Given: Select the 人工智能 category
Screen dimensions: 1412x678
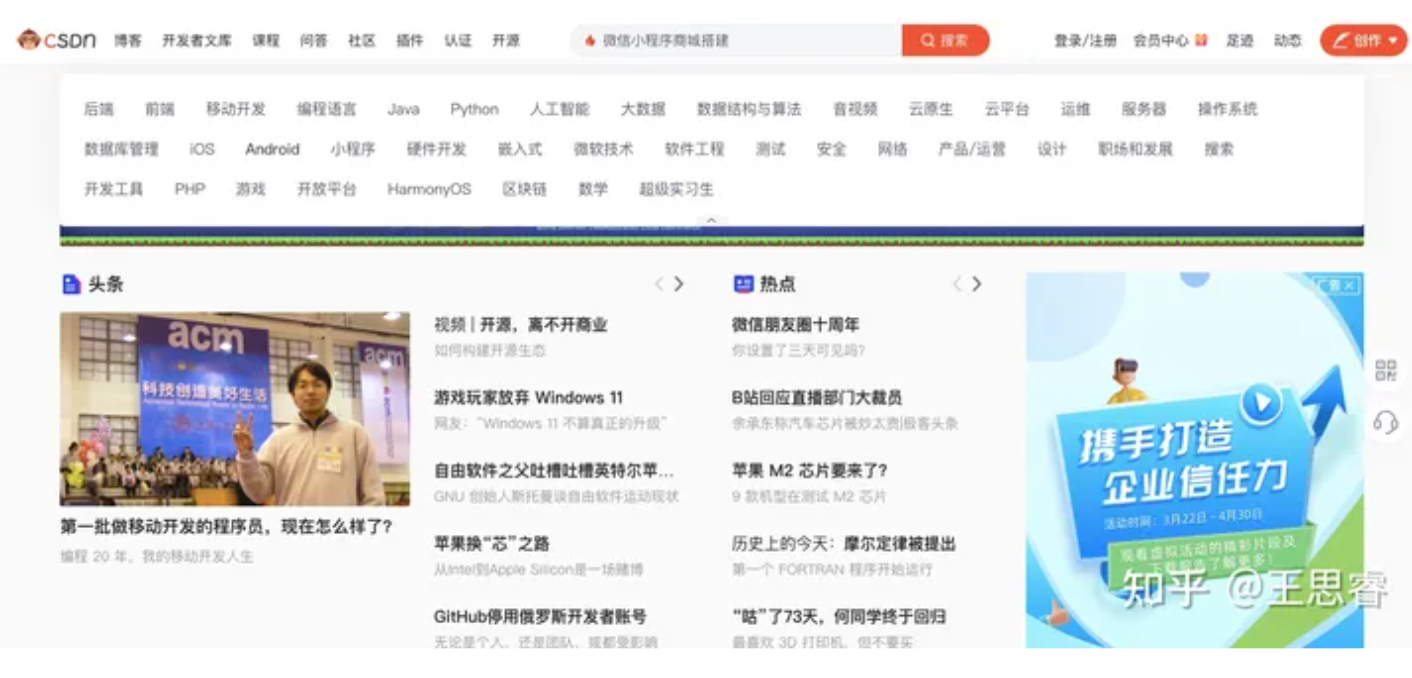Looking at the screenshot, I should 559,109.
